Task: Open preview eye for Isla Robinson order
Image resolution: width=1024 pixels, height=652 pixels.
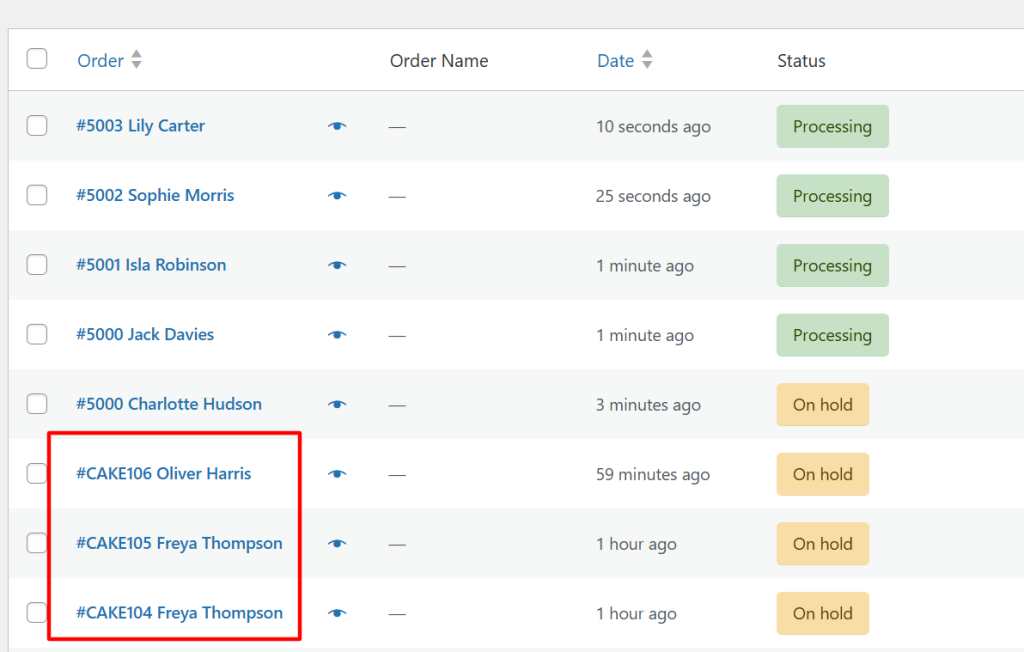Action: tap(337, 265)
